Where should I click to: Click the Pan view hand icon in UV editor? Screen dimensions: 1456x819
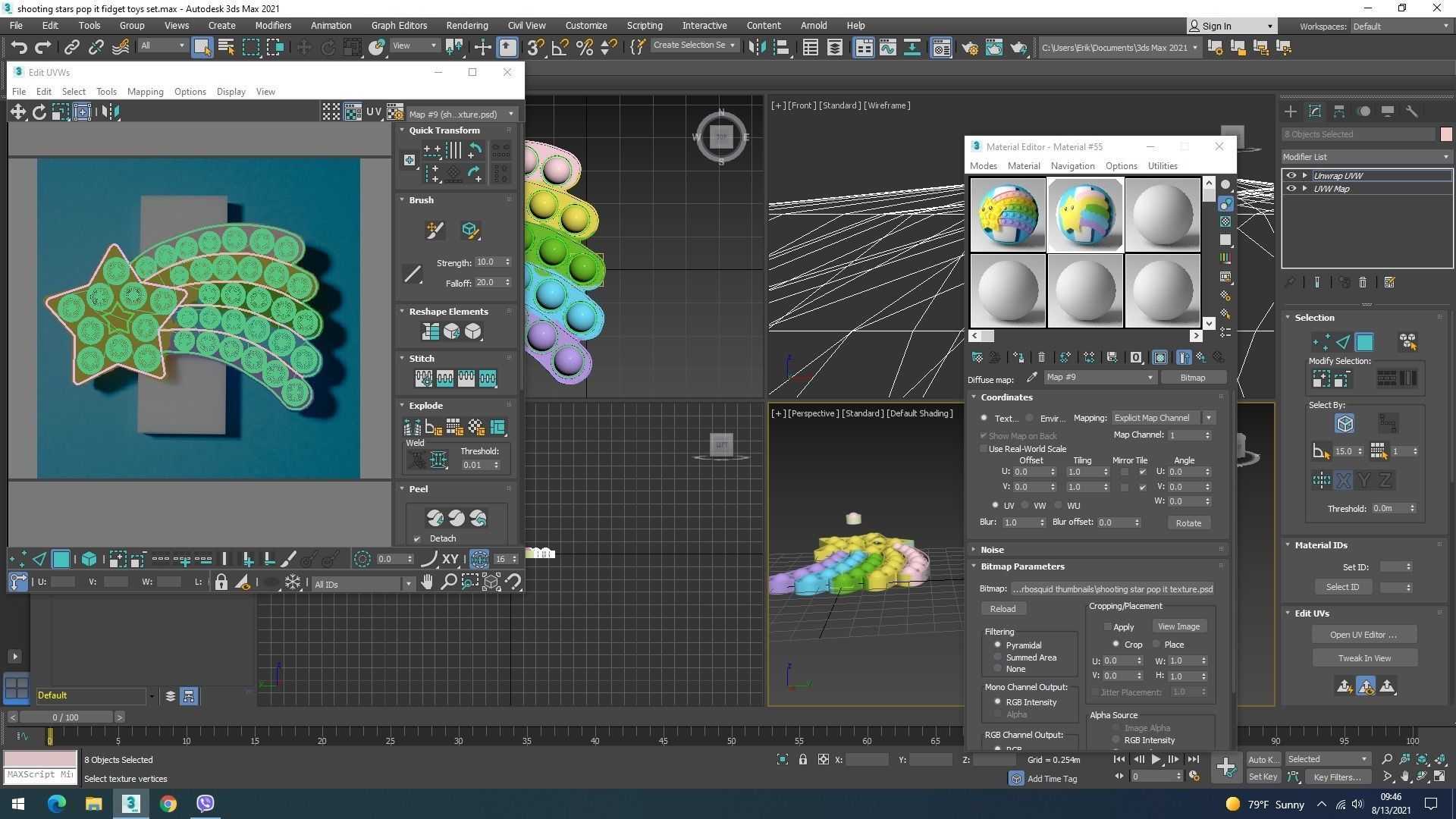(x=427, y=582)
